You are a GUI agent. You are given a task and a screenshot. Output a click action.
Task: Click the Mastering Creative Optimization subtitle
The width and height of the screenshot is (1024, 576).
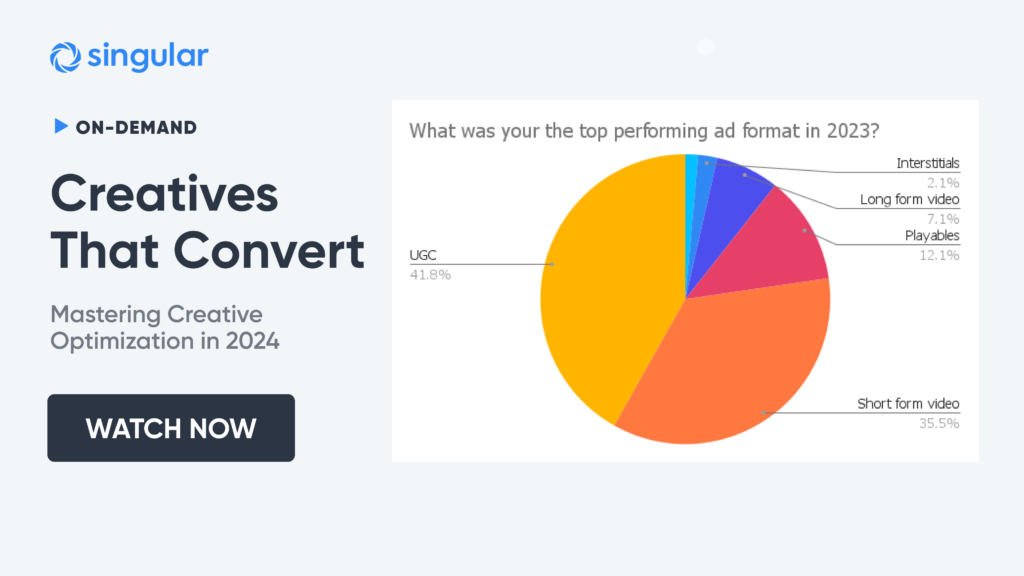165,327
